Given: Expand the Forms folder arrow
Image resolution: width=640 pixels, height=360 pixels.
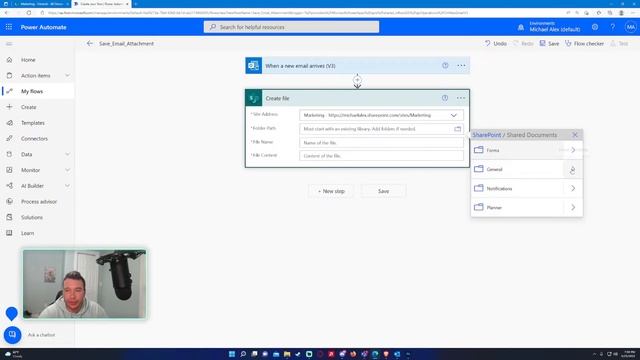Looking at the screenshot, I should point(573,150).
